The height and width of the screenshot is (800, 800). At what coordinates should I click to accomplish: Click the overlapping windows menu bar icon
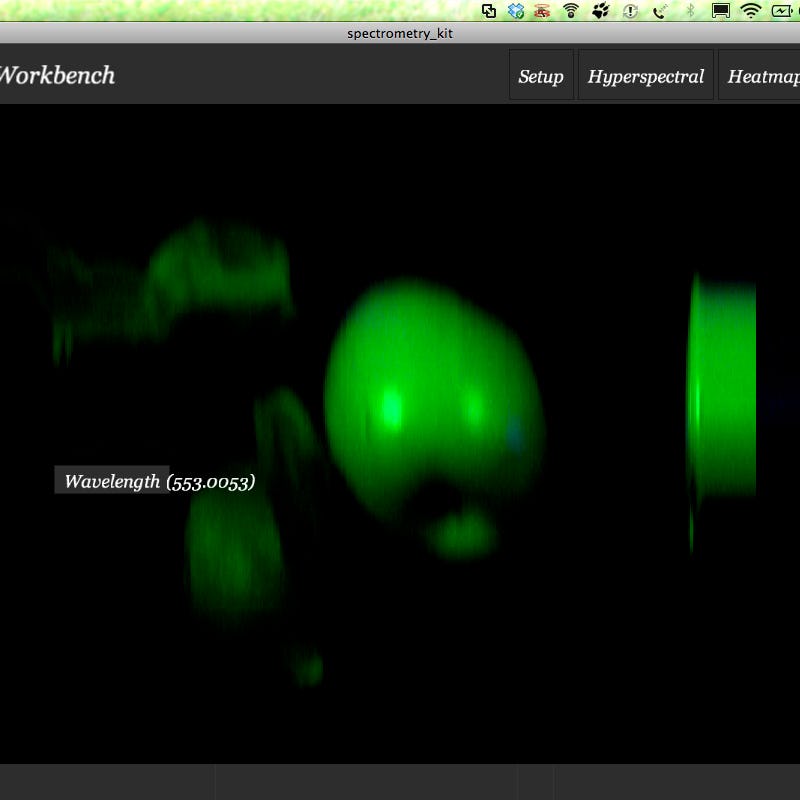tap(489, 11)
